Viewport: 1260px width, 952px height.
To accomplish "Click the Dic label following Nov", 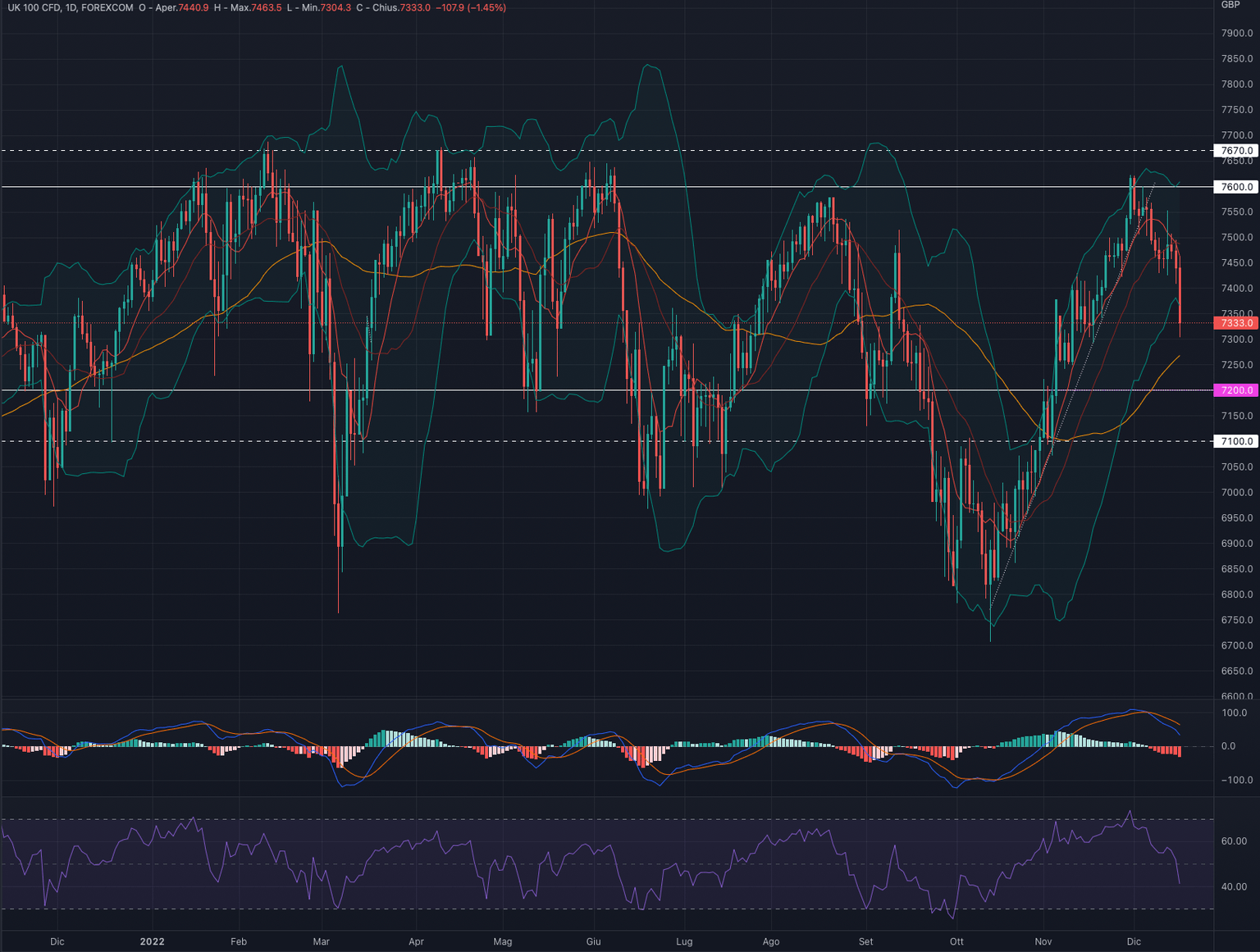I will click(x=1134, y=941).
